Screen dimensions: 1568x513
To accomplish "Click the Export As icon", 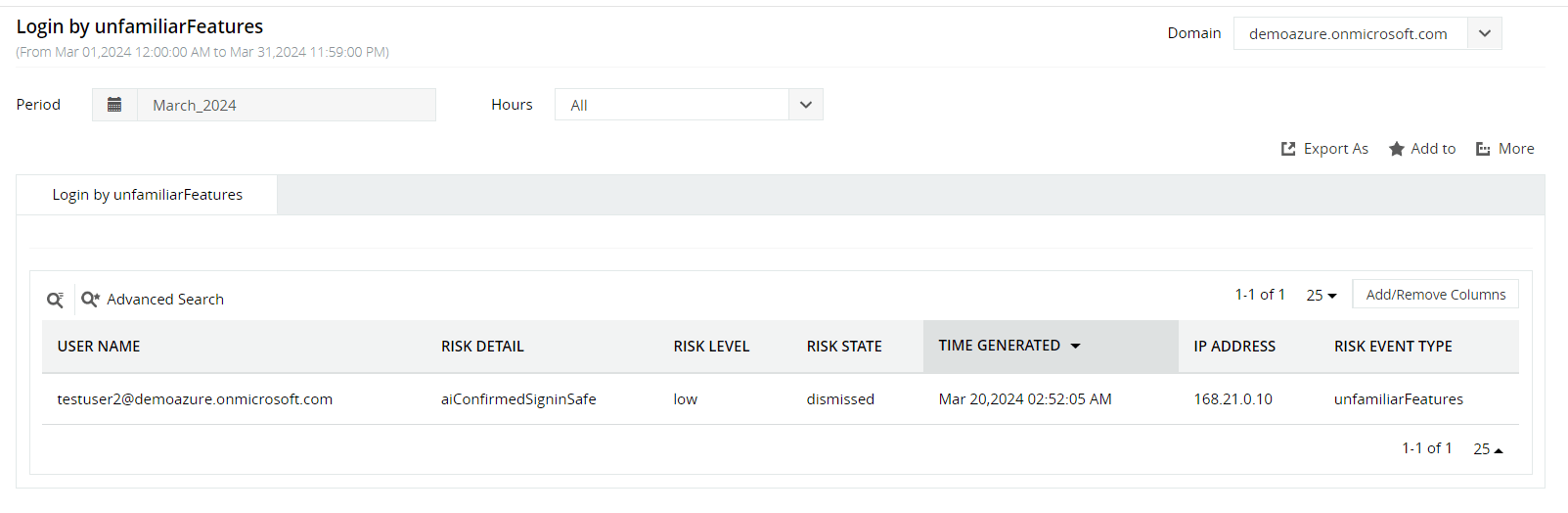I will point(1288,149).
